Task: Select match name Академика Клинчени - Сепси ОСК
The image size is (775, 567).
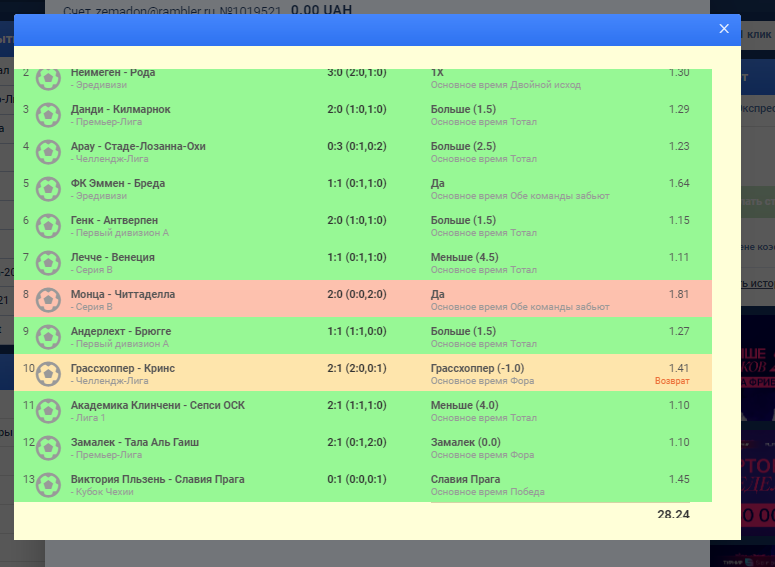Action: pyautogui.click(x=158, y=405)
